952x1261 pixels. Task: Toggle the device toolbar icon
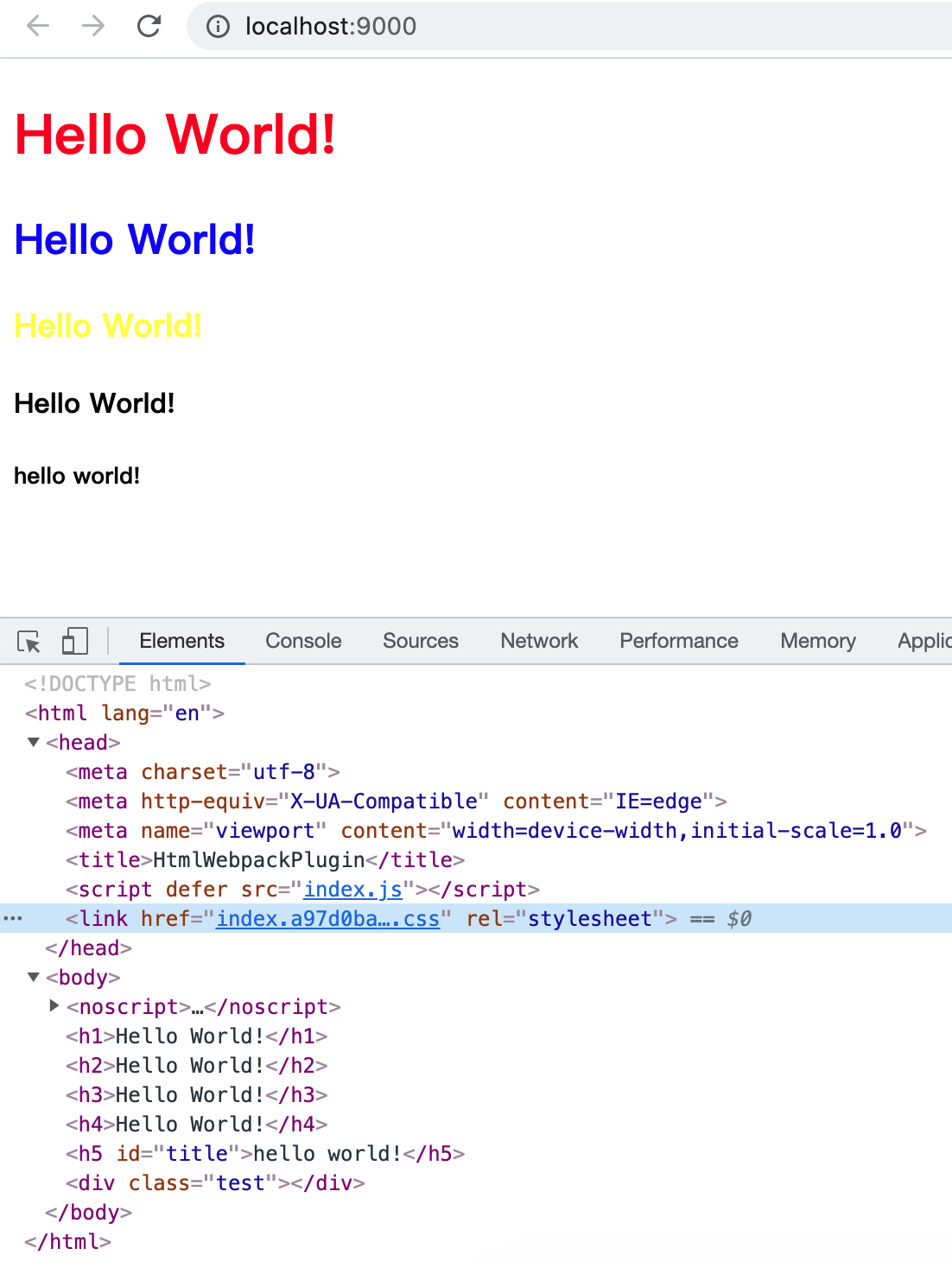click(75, 641)
